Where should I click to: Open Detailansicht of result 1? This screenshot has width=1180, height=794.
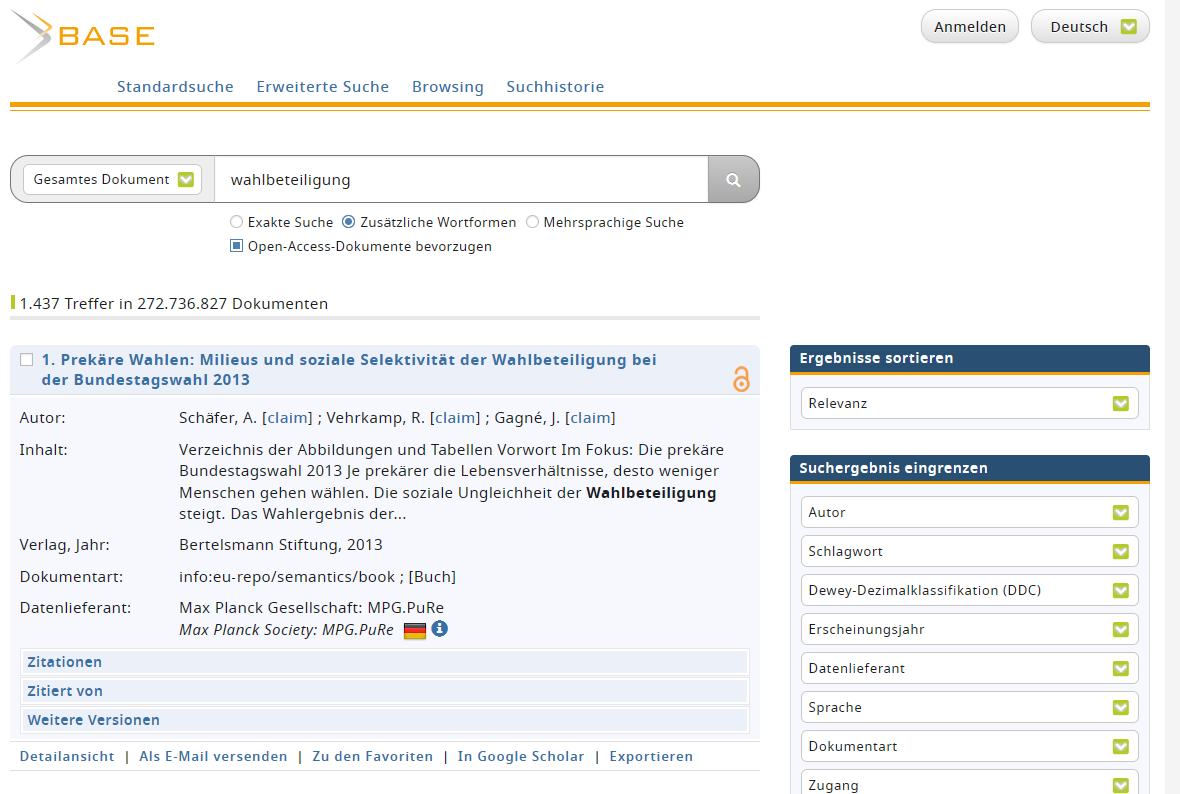pyautogui.click(x=67, y=756)
